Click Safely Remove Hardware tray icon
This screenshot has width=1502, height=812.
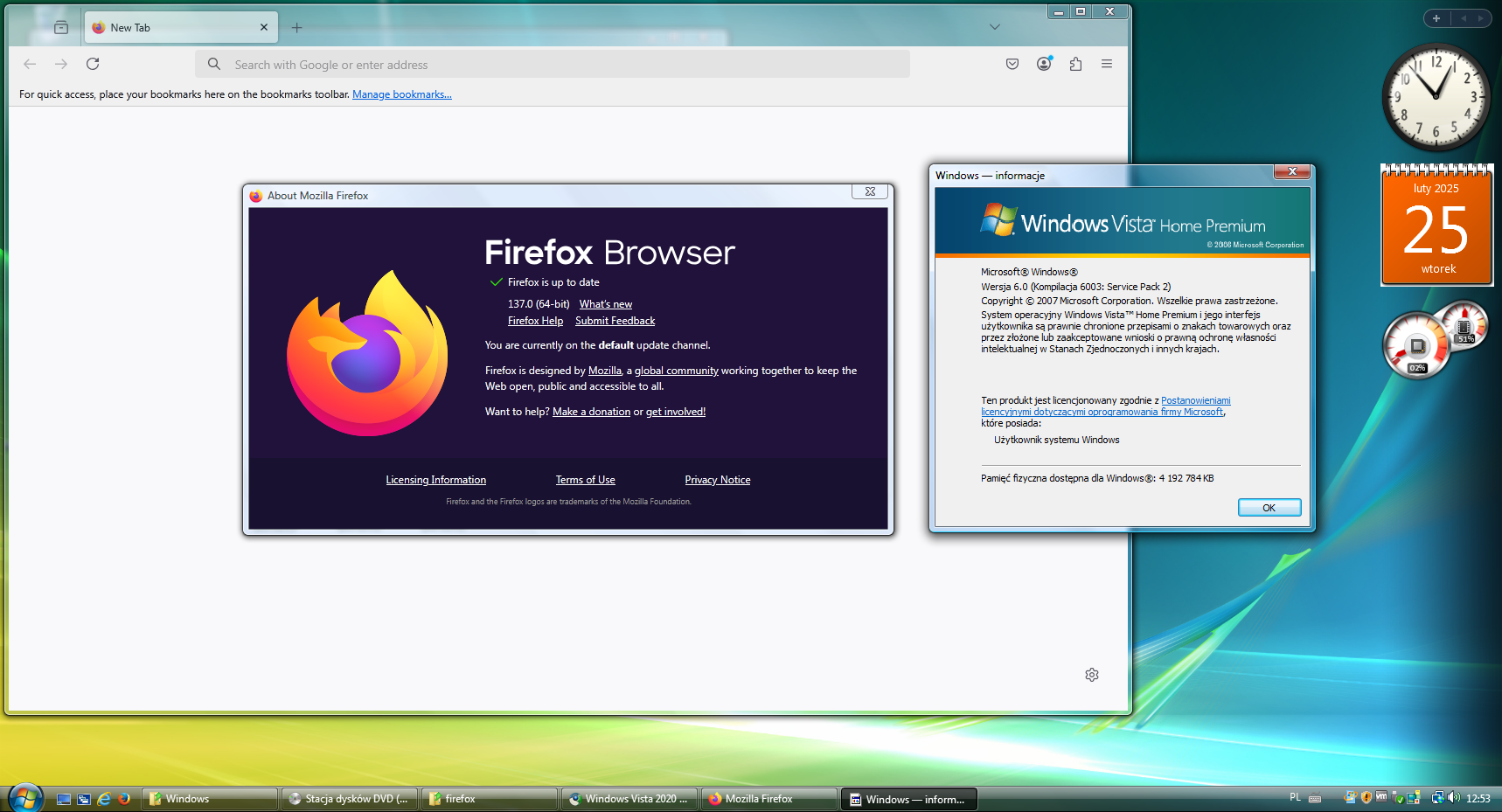pos(1398,797)
